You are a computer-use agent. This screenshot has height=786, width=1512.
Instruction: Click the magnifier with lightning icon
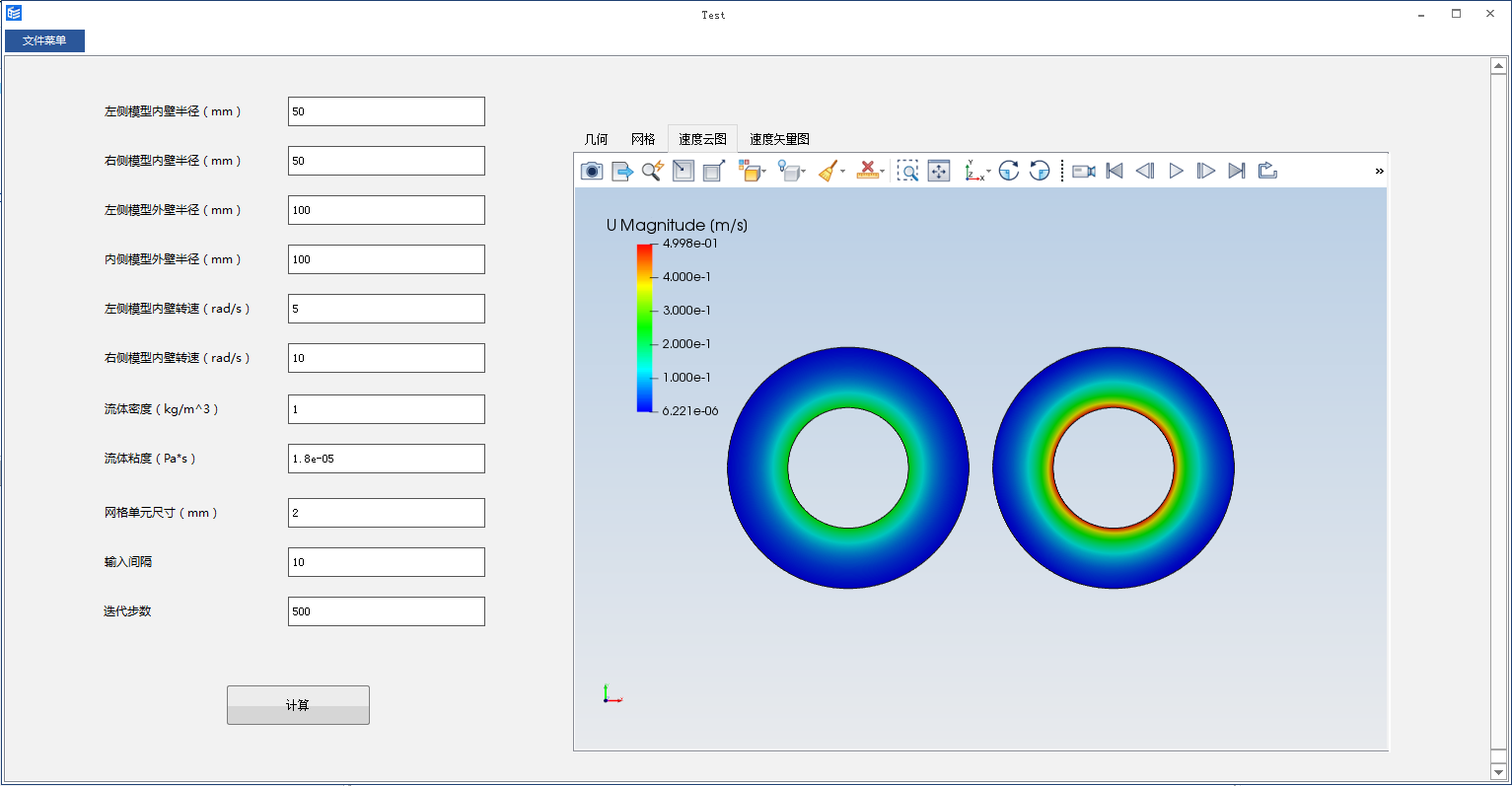click(x=652, y=171)
